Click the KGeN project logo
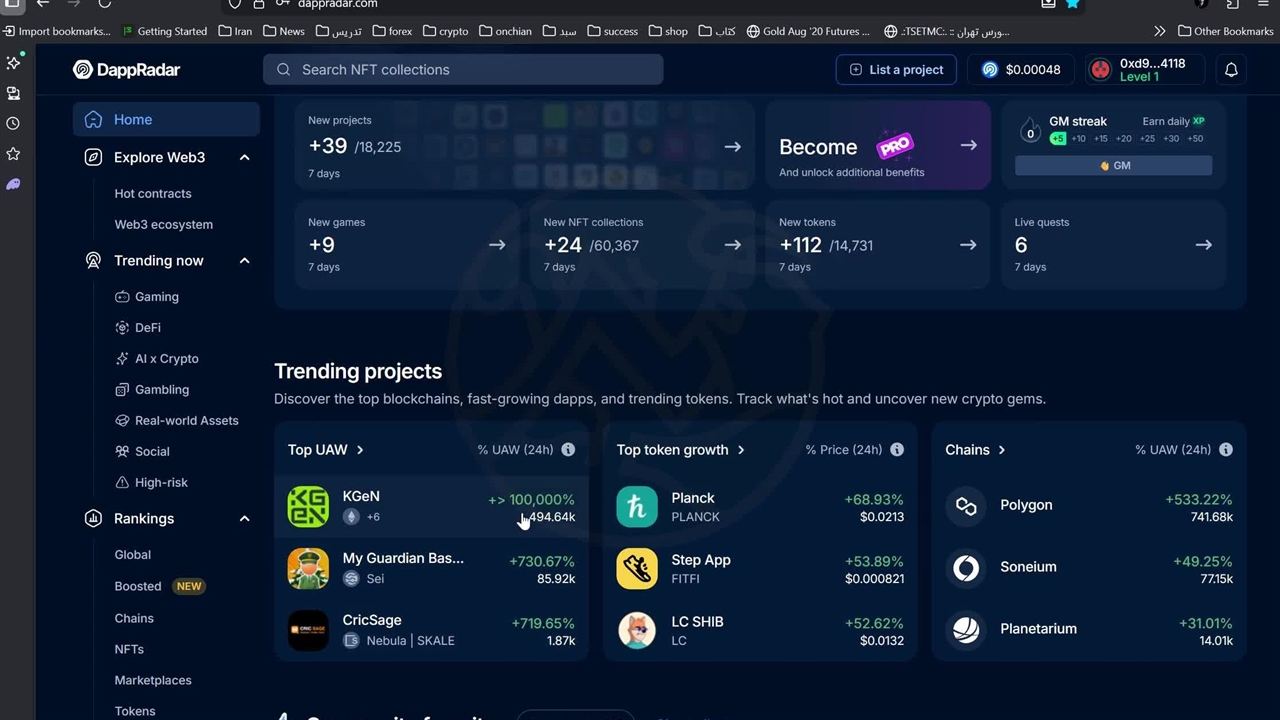Image resolution: width=1280 pixels, height=720 pixels. (x=308, y=507)
